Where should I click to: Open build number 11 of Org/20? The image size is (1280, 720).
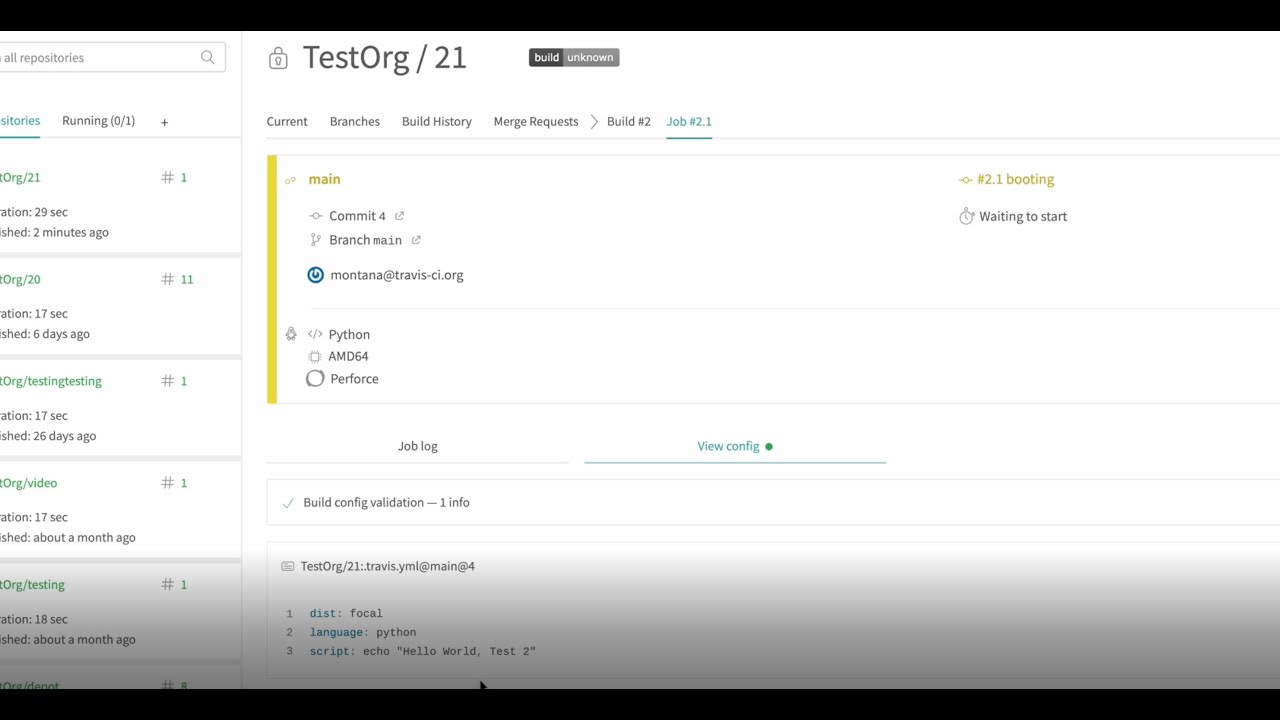[x=187, y=279]
